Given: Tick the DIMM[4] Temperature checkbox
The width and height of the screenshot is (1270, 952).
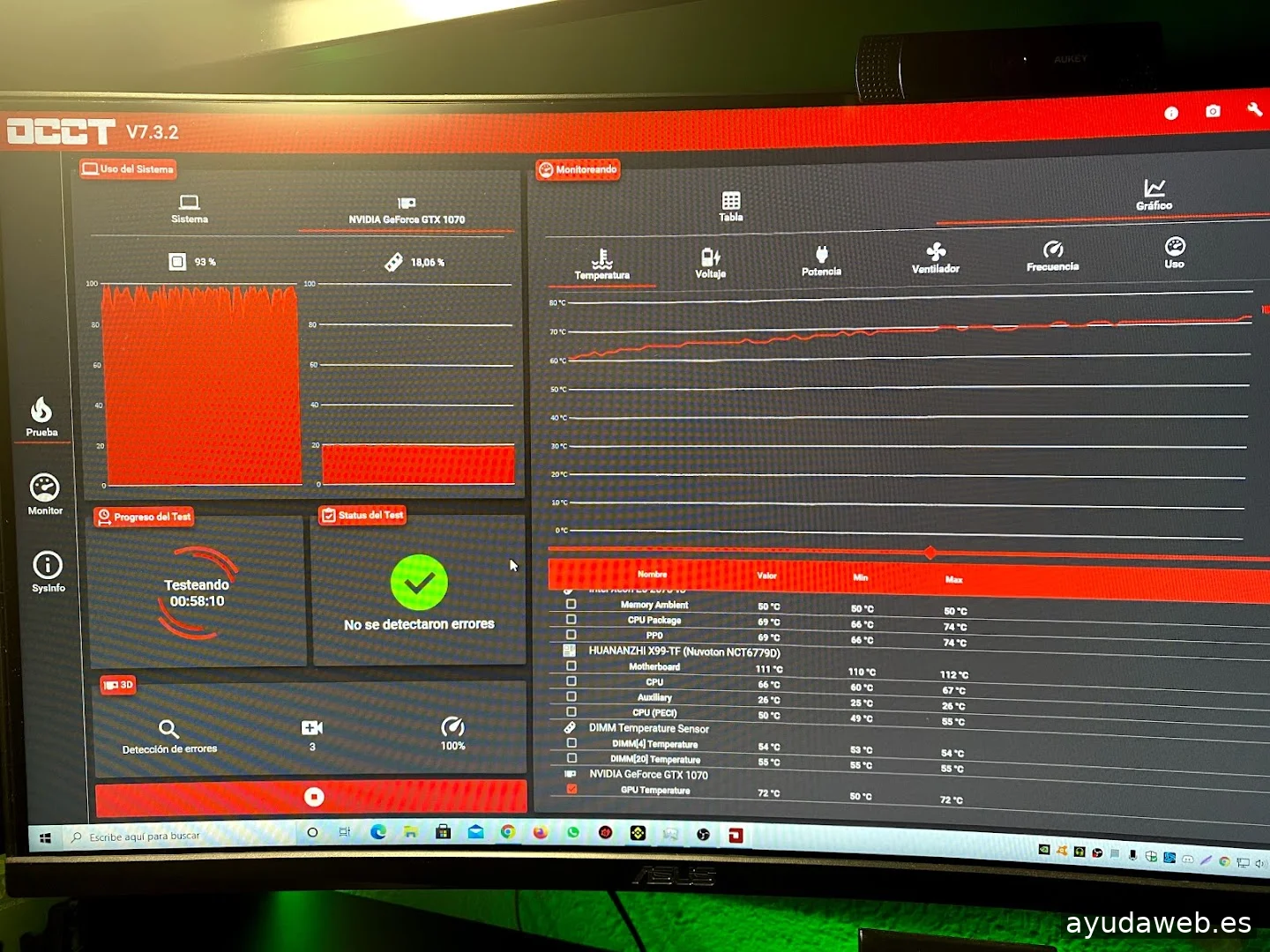Looking at the screenshot, I should pyautogui.click(x=571, y=743).
